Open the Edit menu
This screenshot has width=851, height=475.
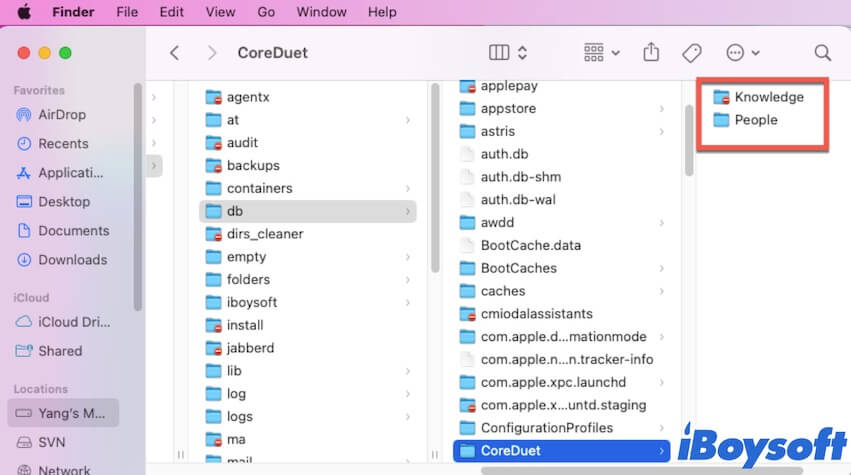tap(172, 12)
